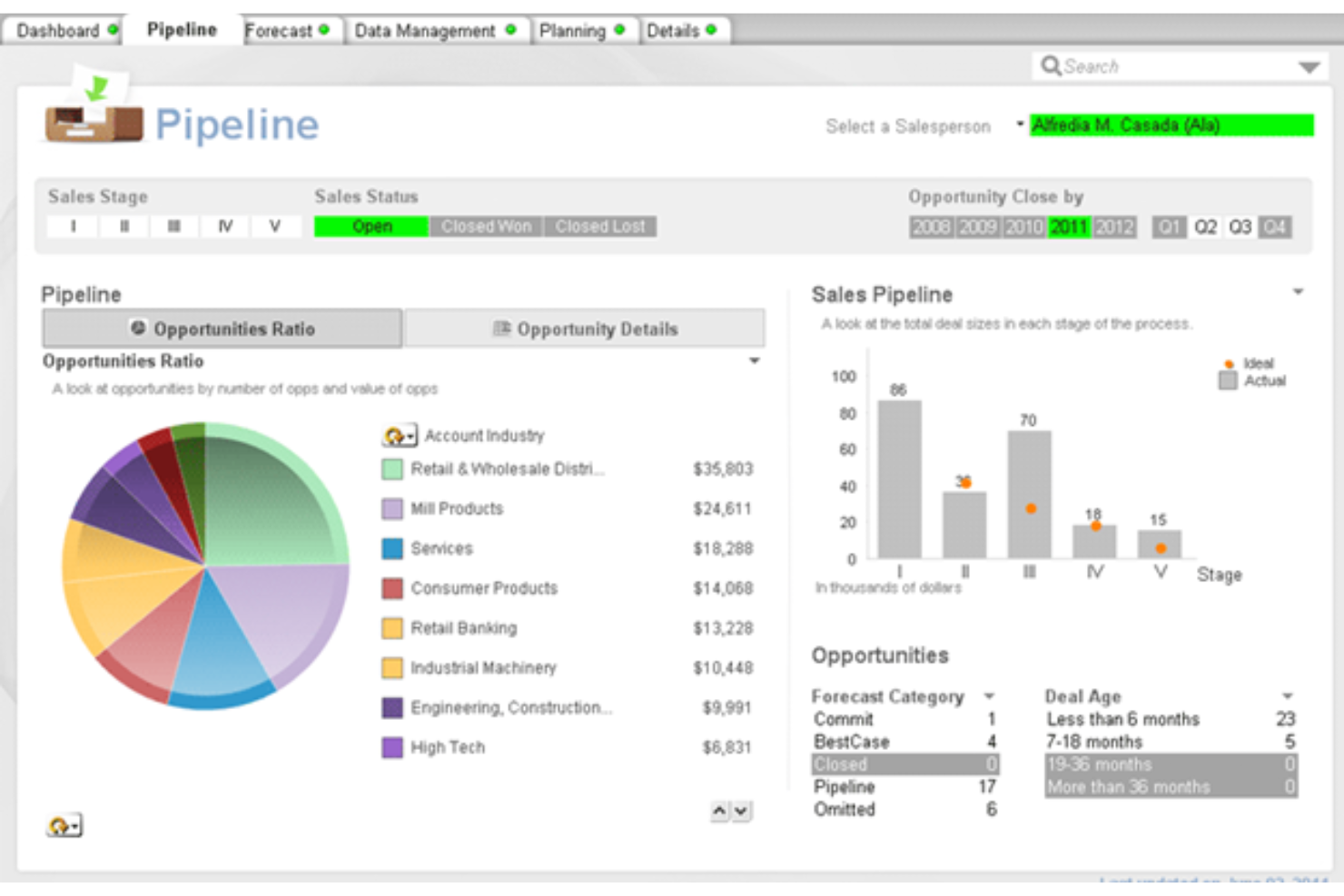Click the green Retail & Wholesale legend swatch

390,470
